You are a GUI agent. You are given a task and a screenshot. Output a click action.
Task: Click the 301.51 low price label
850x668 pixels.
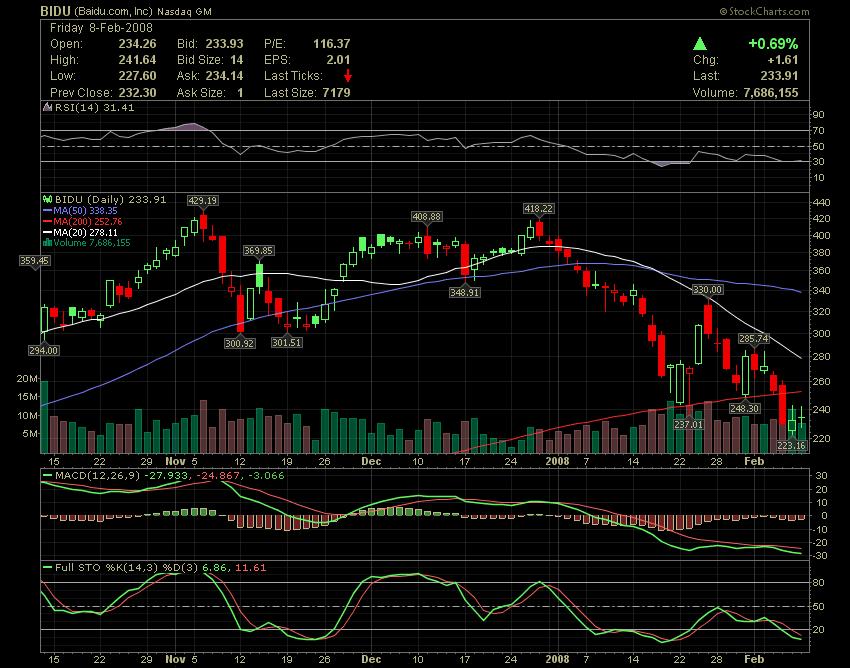pos(287,343)
